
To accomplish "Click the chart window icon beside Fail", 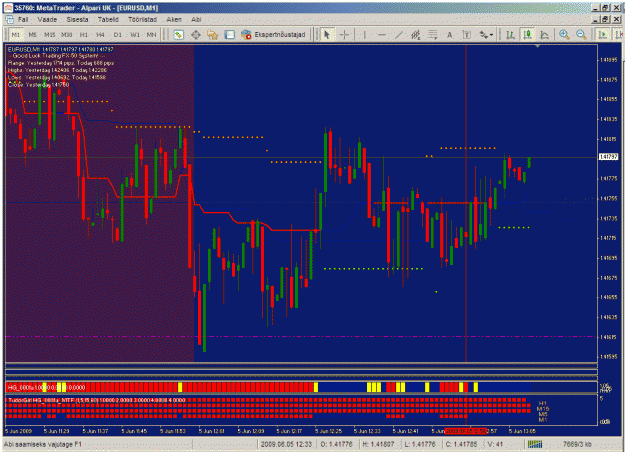I will [x=10, y=19].
